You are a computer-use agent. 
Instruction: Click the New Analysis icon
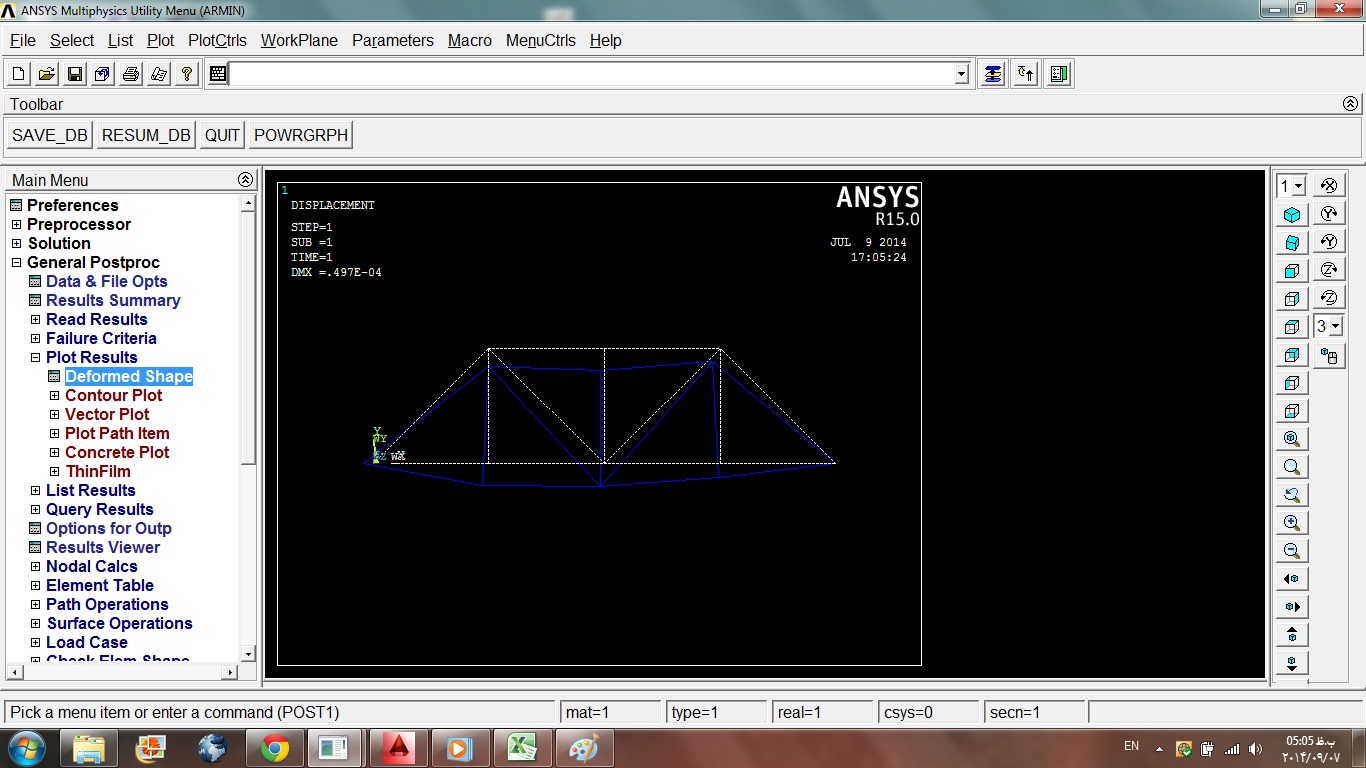pos(19,74)
